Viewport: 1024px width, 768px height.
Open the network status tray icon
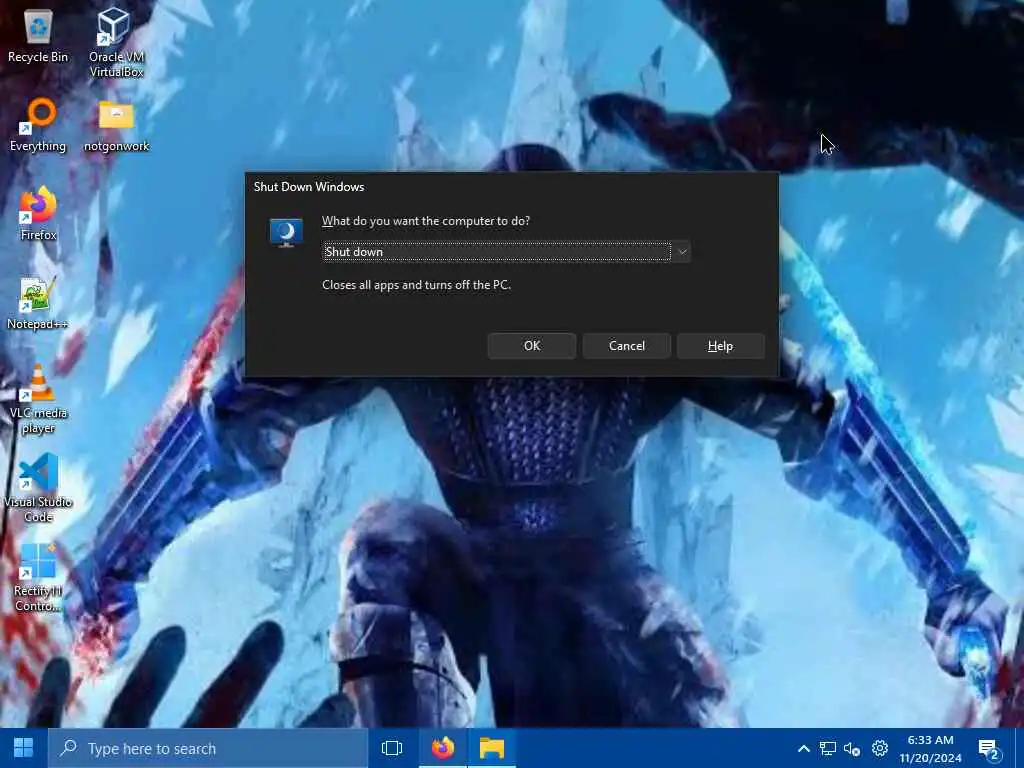point(828,748)
